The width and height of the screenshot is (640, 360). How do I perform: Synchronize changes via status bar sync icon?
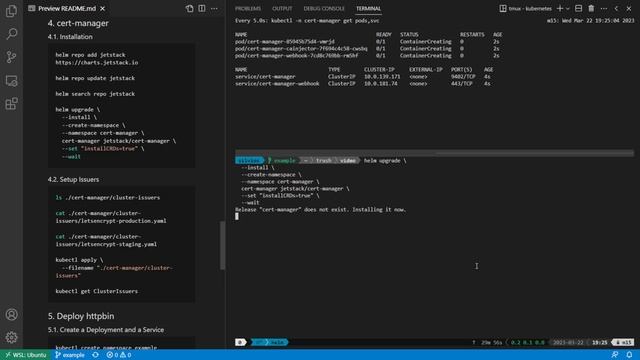pos(95,355)
